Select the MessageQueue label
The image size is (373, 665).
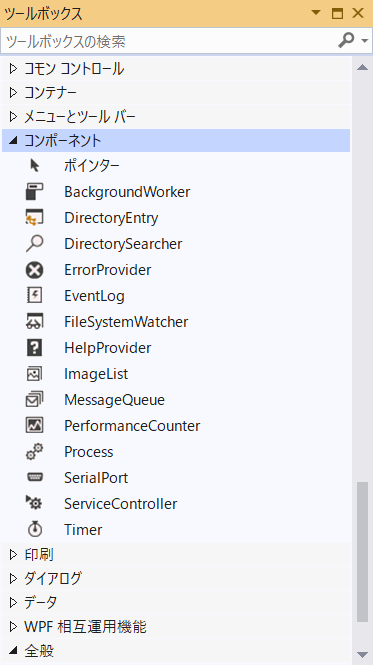coord(114,400)
